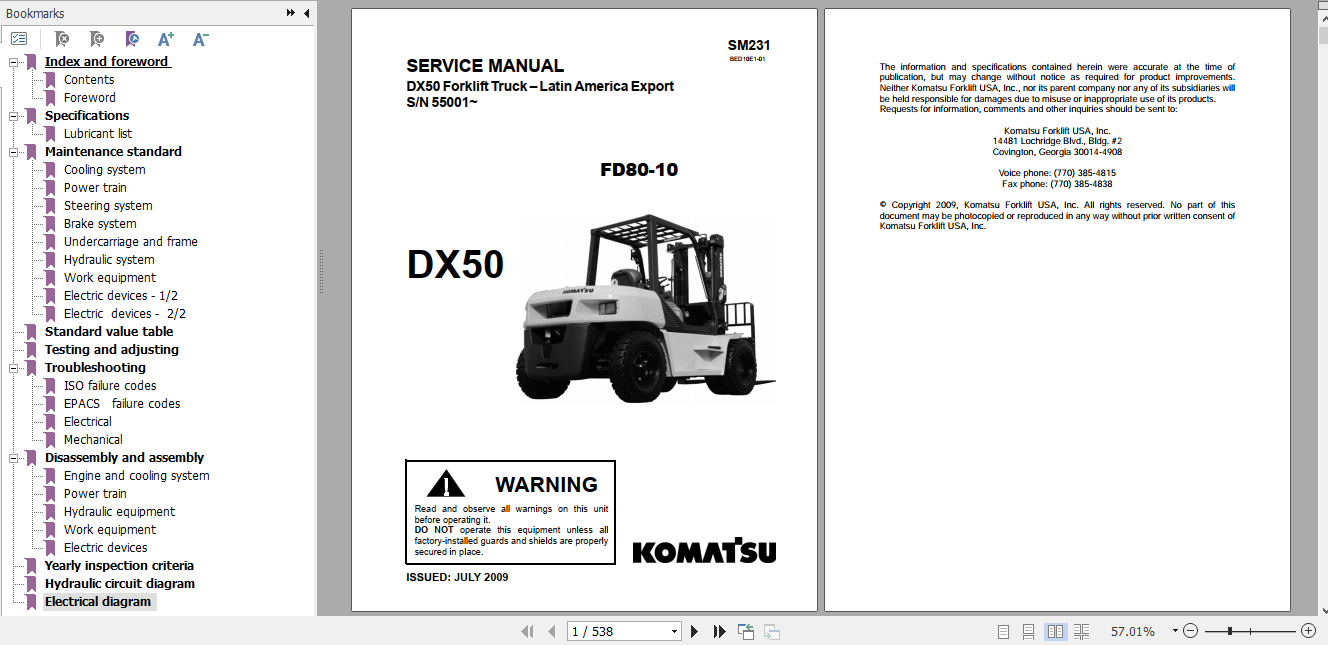Select the Hydraulic circuit diagram bookmark
Image resolution: width=1328 pixels, height=645 pixels.
121,583
